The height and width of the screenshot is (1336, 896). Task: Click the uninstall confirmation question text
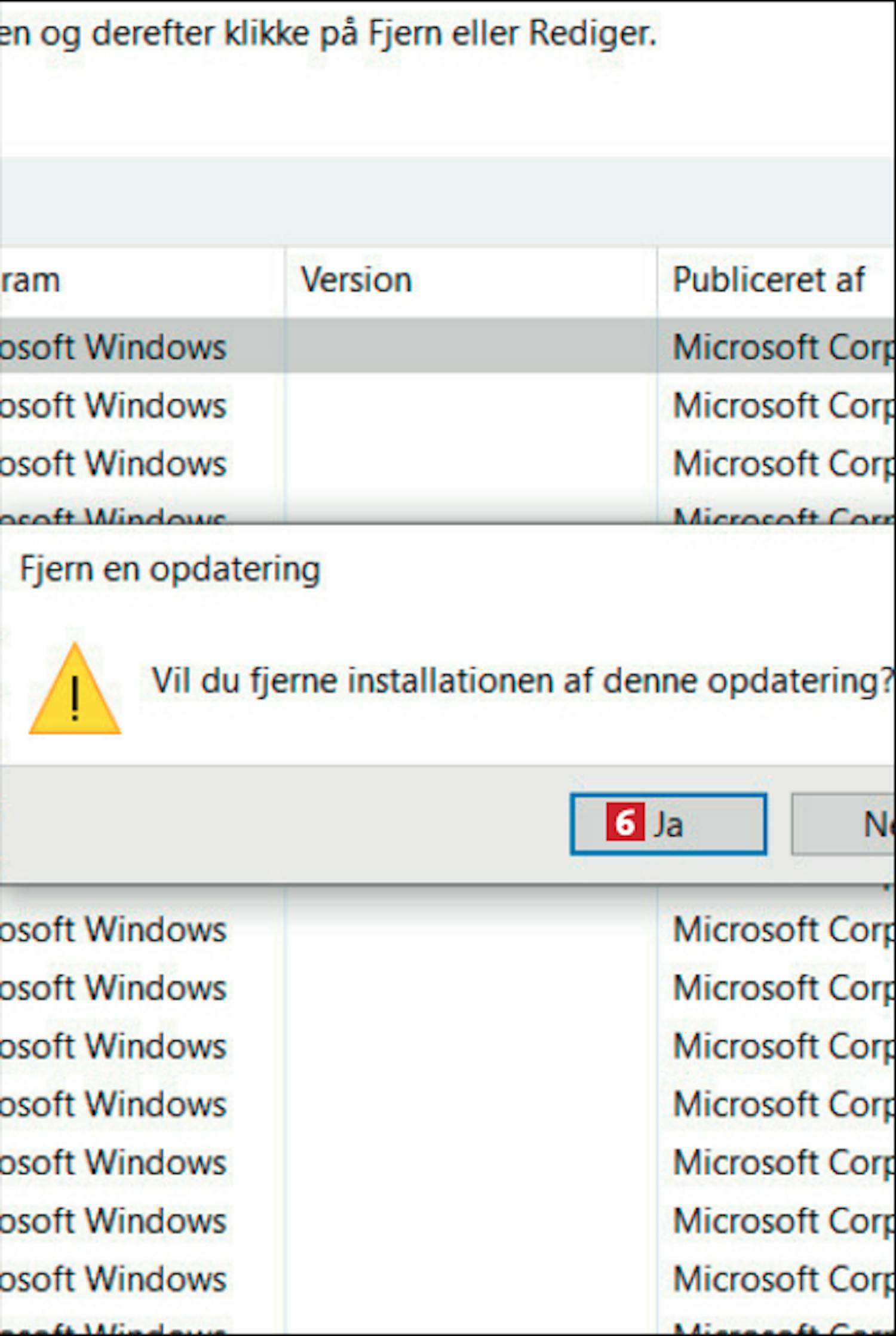523,681
